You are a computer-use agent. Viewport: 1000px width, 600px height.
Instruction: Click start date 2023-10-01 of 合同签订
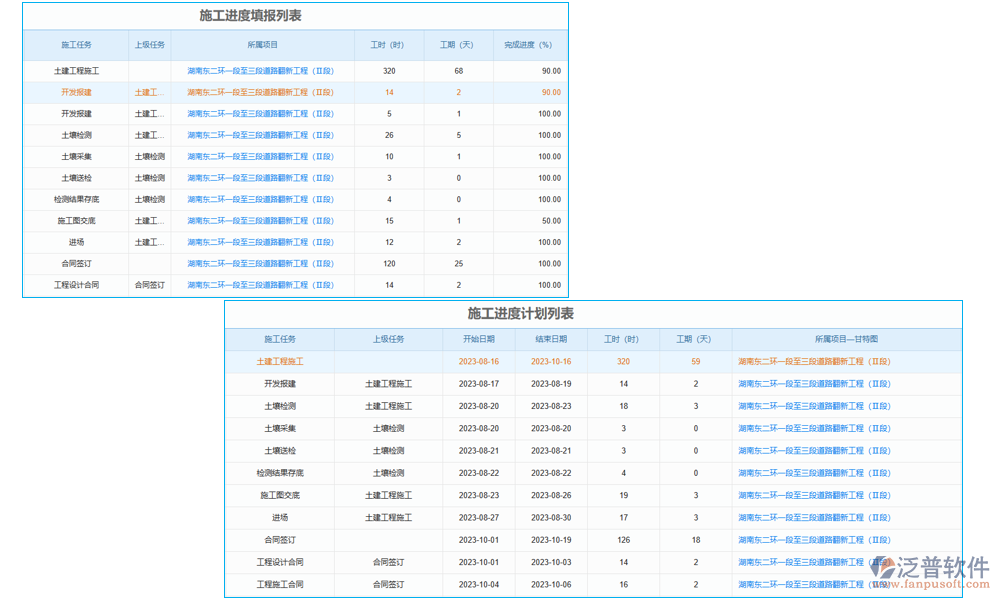point(478,540)
